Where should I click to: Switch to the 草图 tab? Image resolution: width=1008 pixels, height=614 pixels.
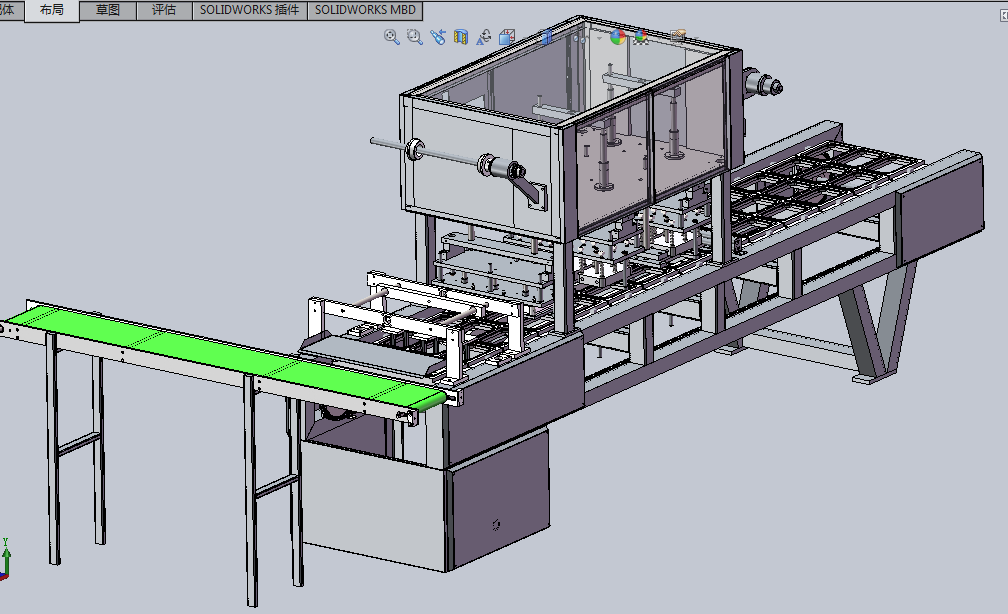[108, 11]
